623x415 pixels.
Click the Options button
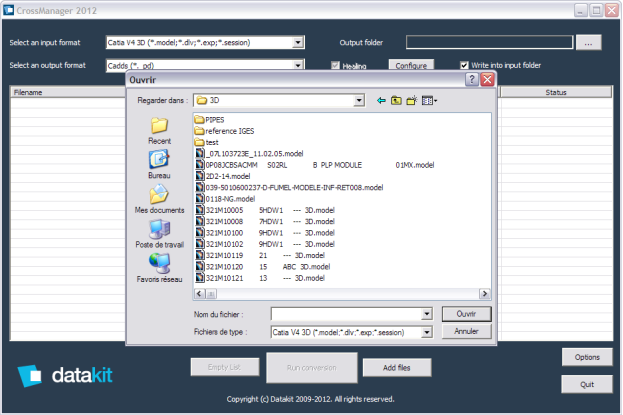(587, 357)
